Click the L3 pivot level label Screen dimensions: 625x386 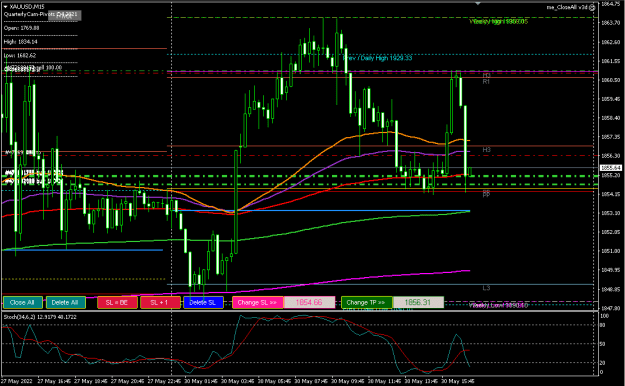(486, 288)
